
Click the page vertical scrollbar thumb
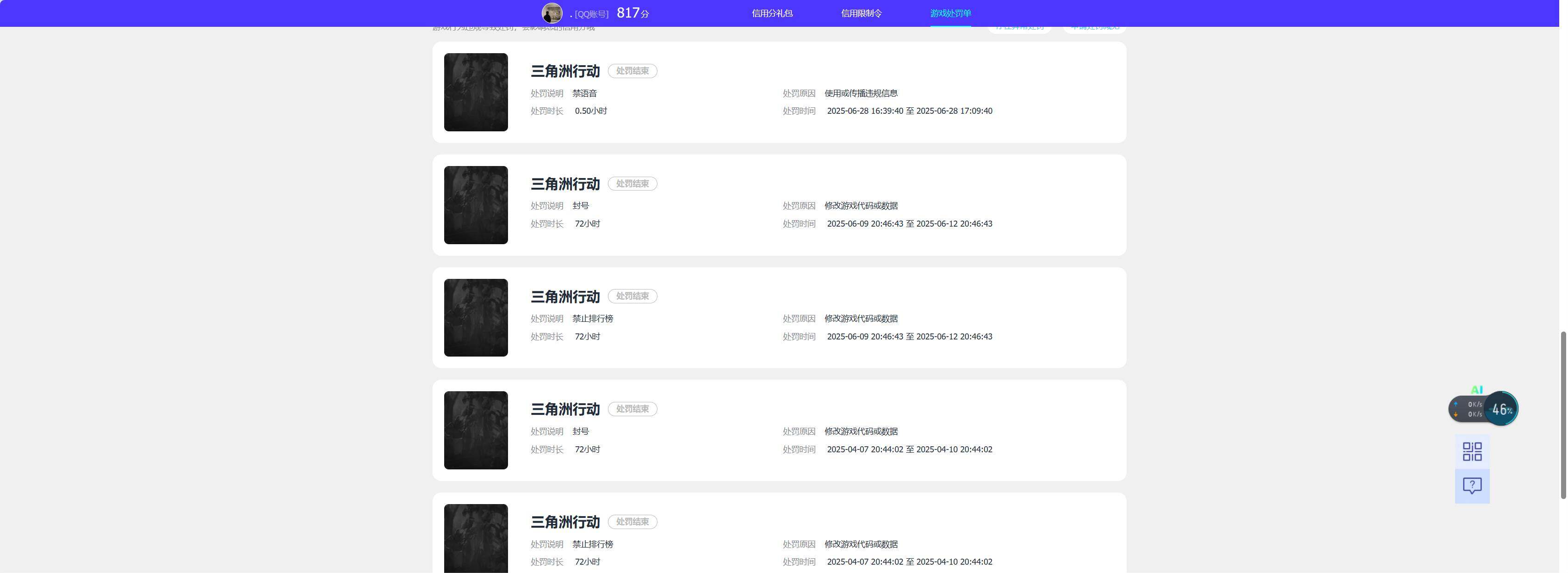click(1563, 415)
